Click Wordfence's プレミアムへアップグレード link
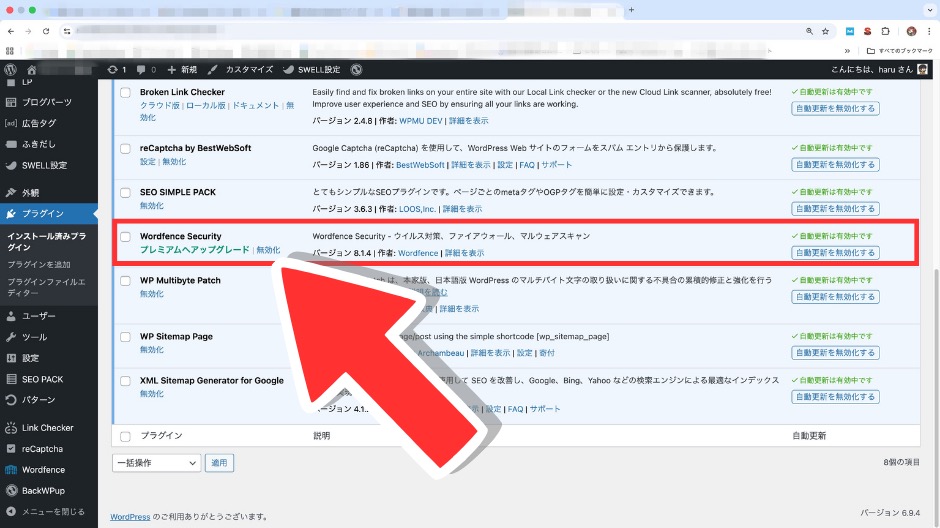 pyautogui.click(x=195, y=250)
